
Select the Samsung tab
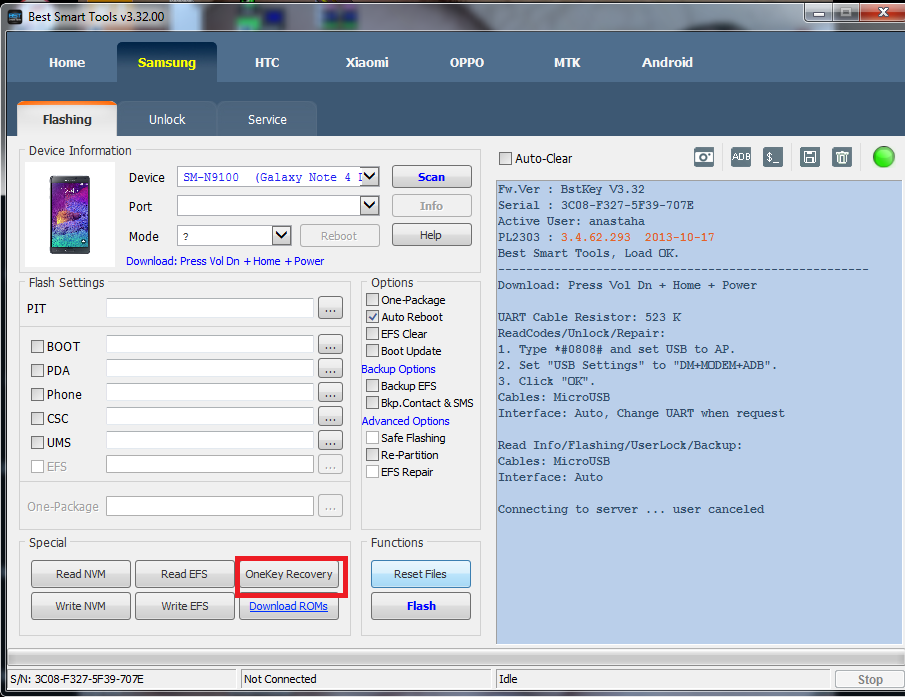tap(167, 62)
